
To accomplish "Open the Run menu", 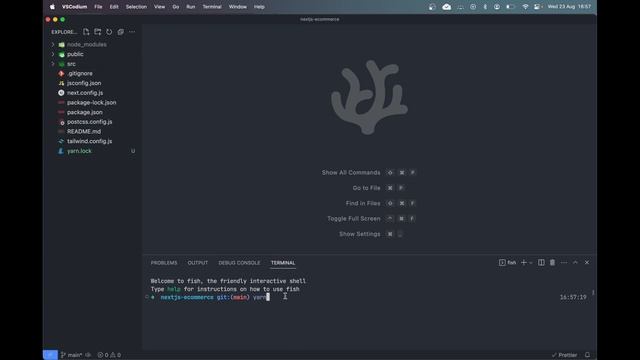I will click(x=191, y=7).
